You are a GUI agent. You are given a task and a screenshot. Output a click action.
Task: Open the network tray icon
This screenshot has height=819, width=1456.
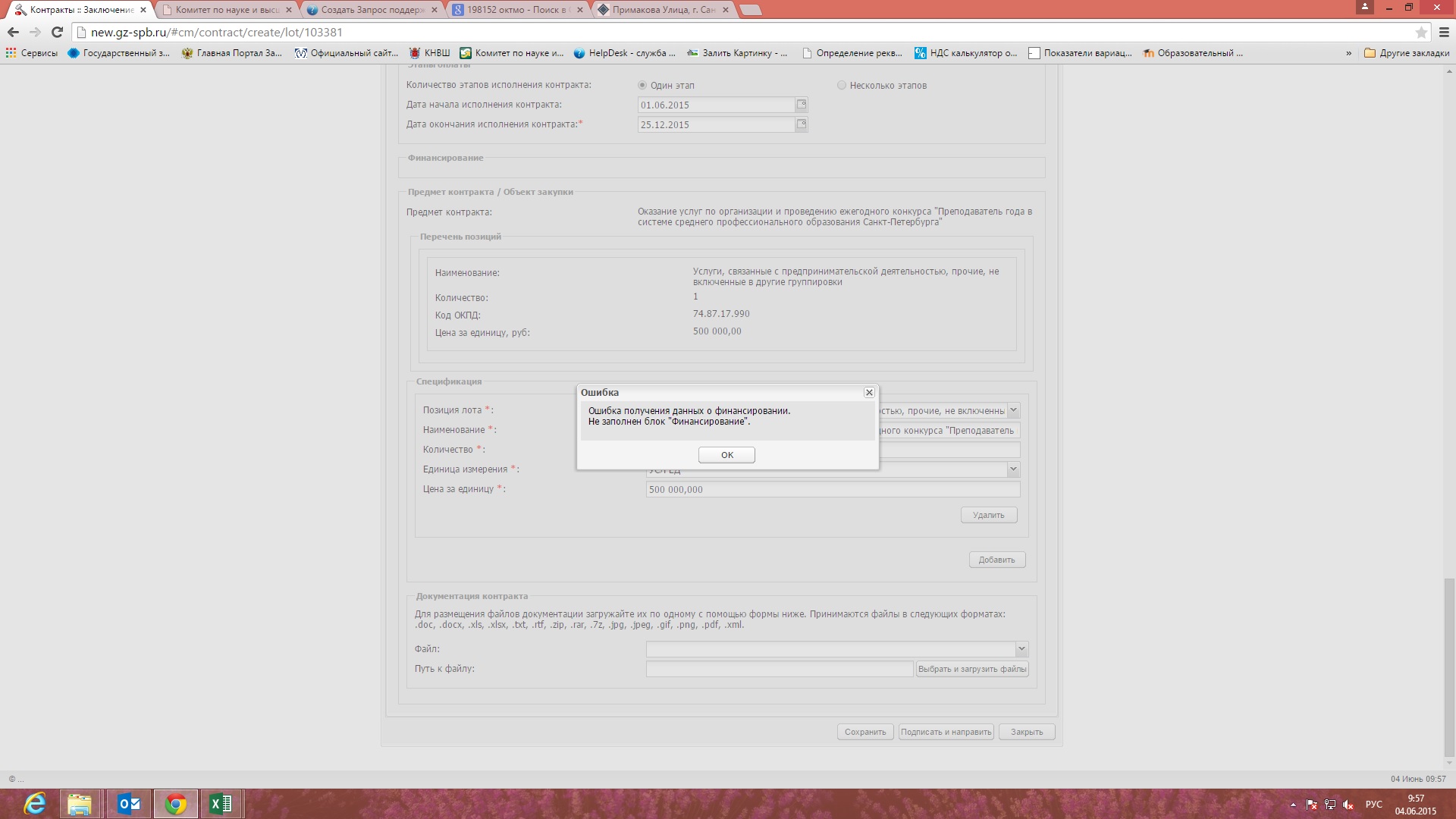(1330, 805)
